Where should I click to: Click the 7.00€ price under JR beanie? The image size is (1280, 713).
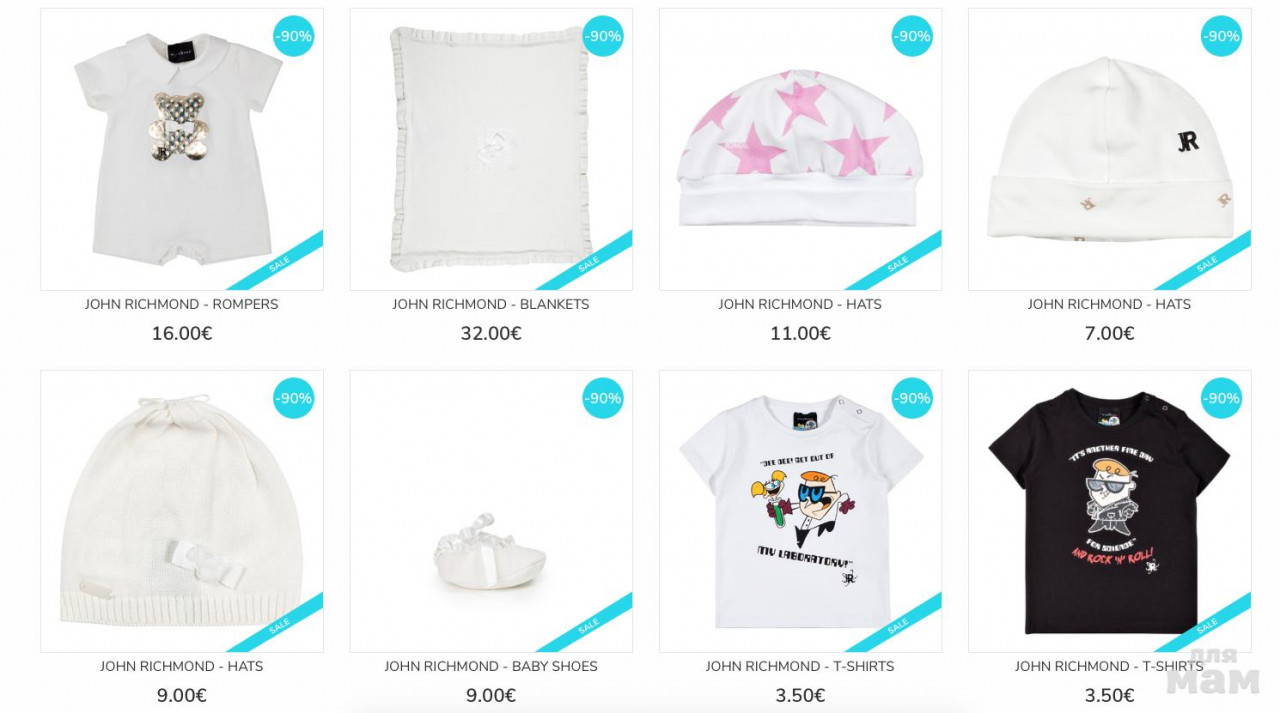click(x=1109, y=334)
